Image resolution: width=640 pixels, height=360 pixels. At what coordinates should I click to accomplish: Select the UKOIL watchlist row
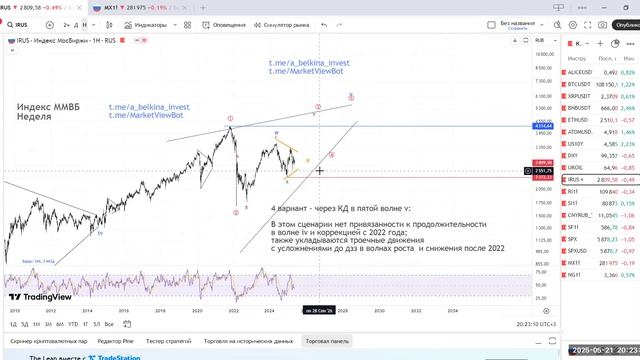pos(600,168)
